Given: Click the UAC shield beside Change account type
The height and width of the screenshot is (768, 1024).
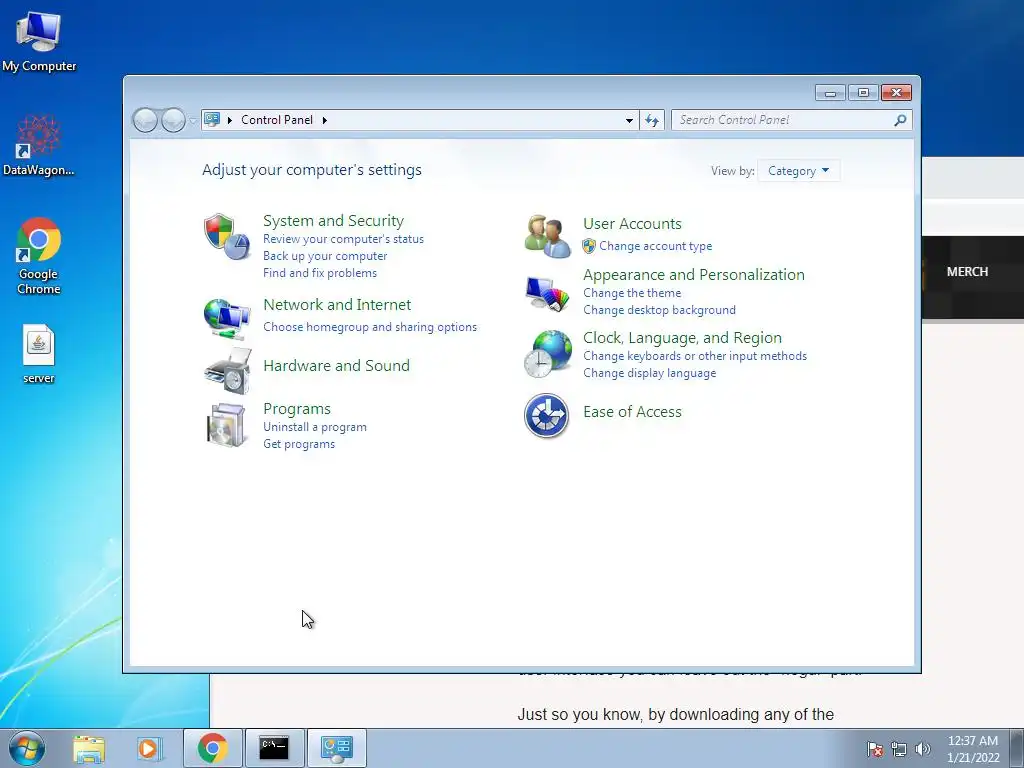Looking at the screenshot, I should [x=589, y=246].
